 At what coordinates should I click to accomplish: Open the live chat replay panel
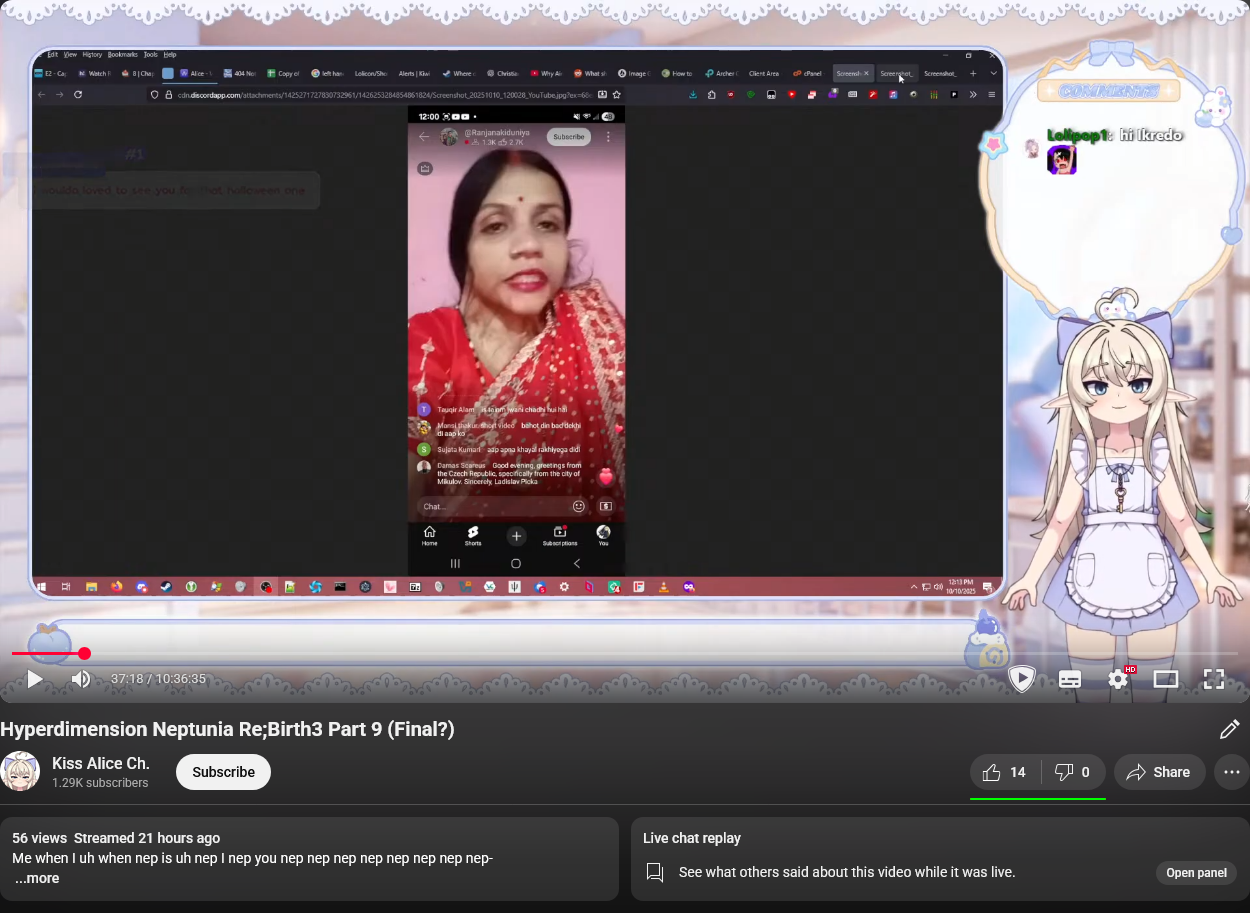coord(1196,873)
